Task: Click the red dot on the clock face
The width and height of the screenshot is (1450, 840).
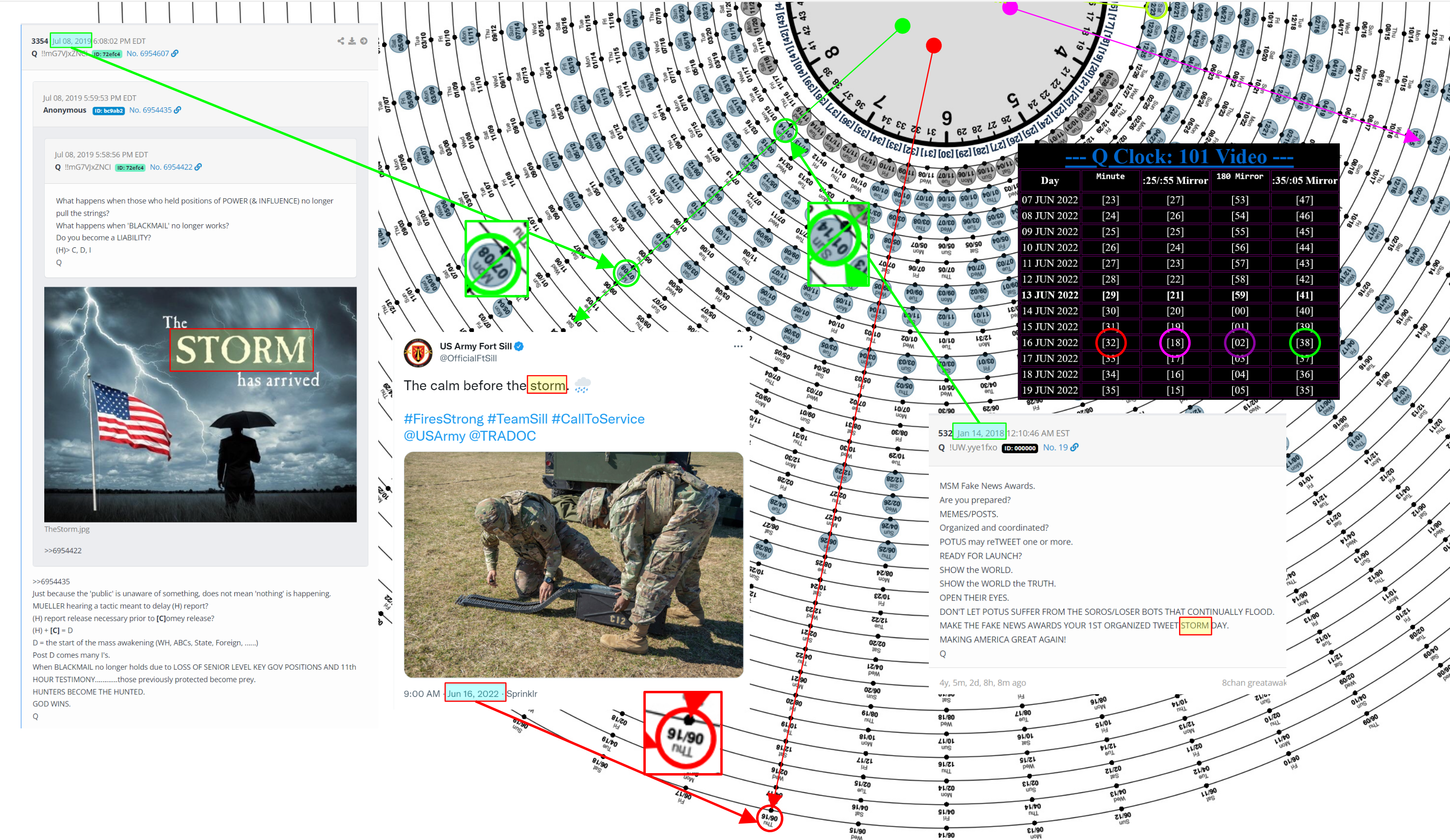Action: [933, 45]
